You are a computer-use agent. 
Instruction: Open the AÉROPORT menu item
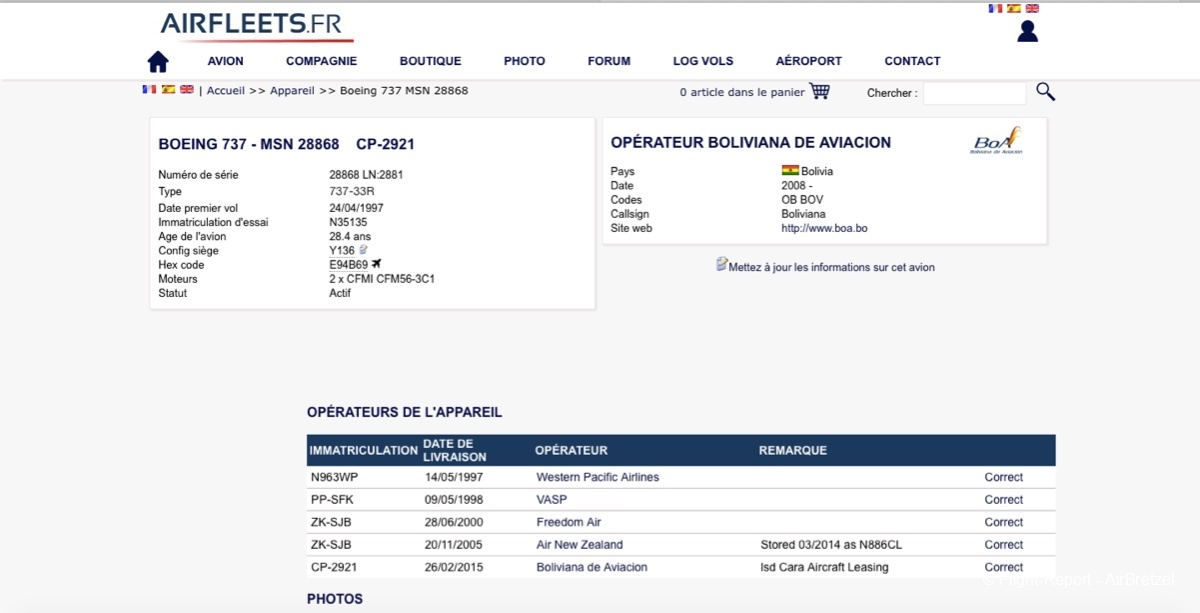(808, 61)
